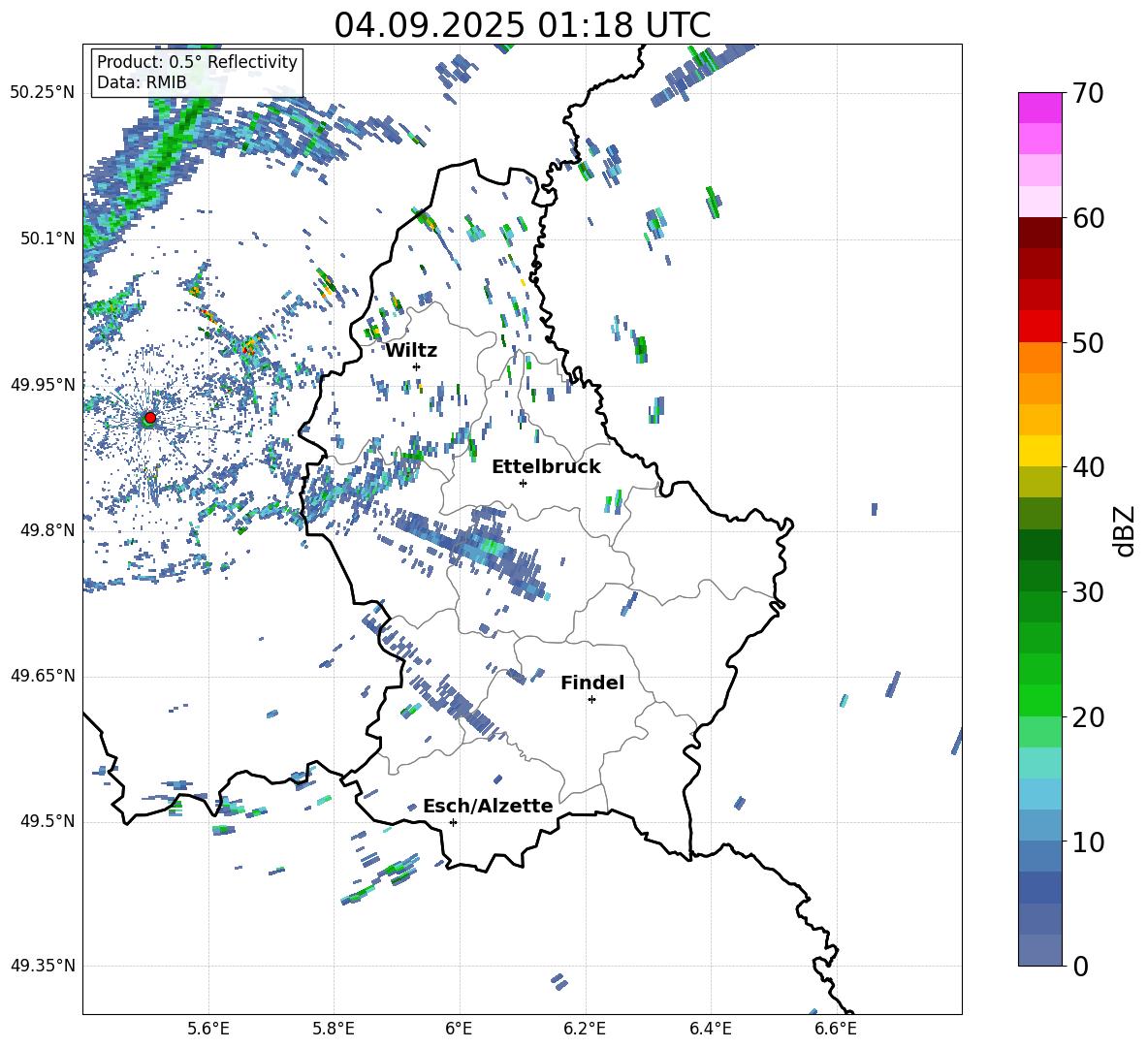Click the colorbar tick label 10
This screenshot has width=1148, height=1048.
point(1088,842)
